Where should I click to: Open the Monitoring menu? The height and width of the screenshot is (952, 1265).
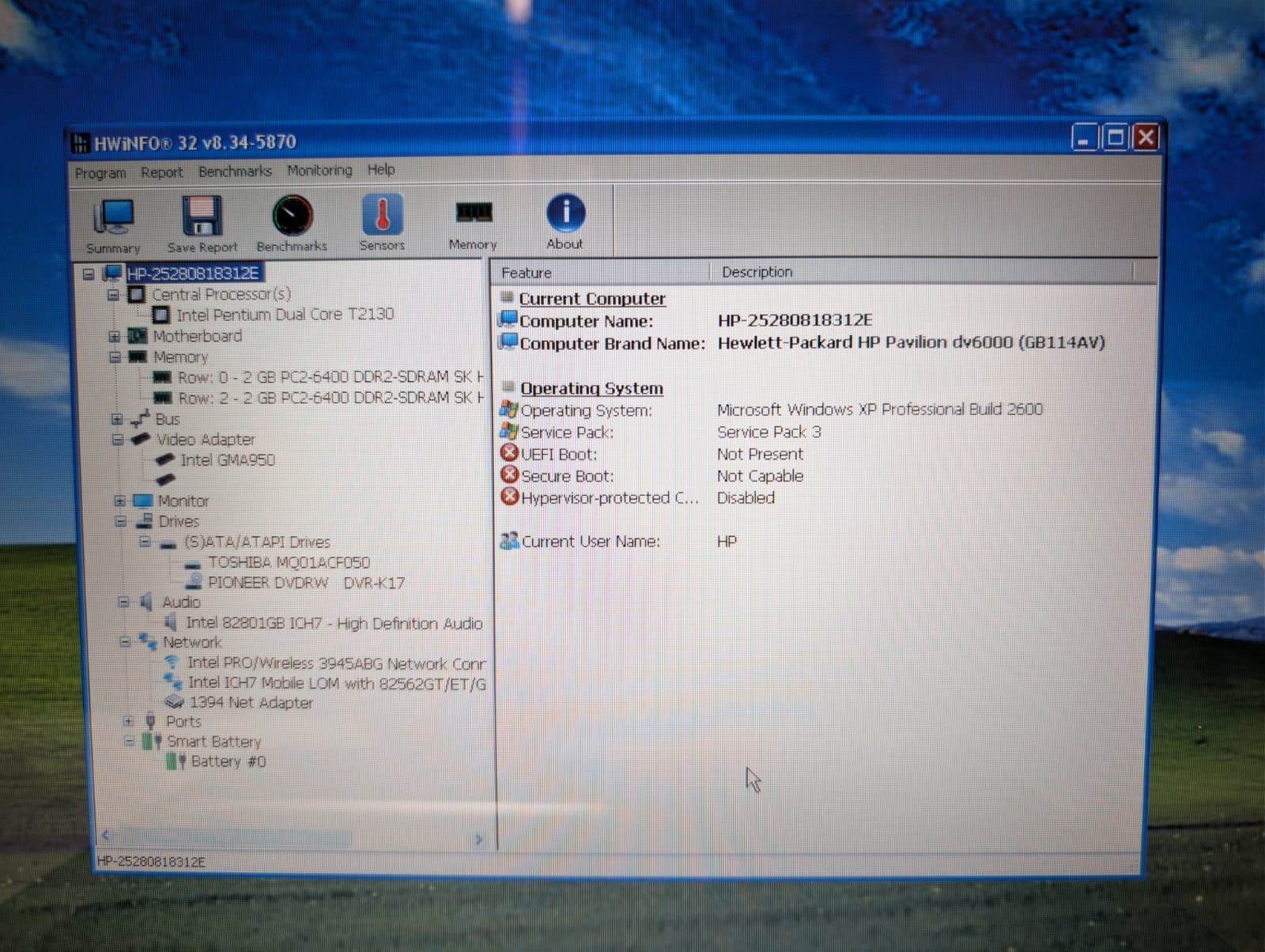[x=319, y=170]
